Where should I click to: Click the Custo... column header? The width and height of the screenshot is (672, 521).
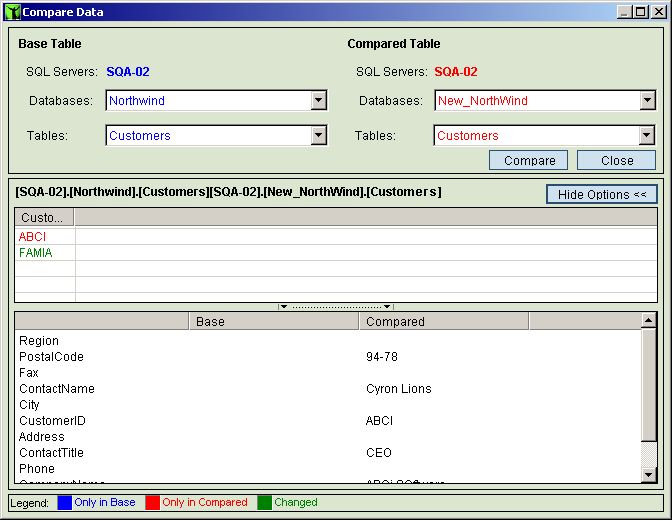point(44,217)
